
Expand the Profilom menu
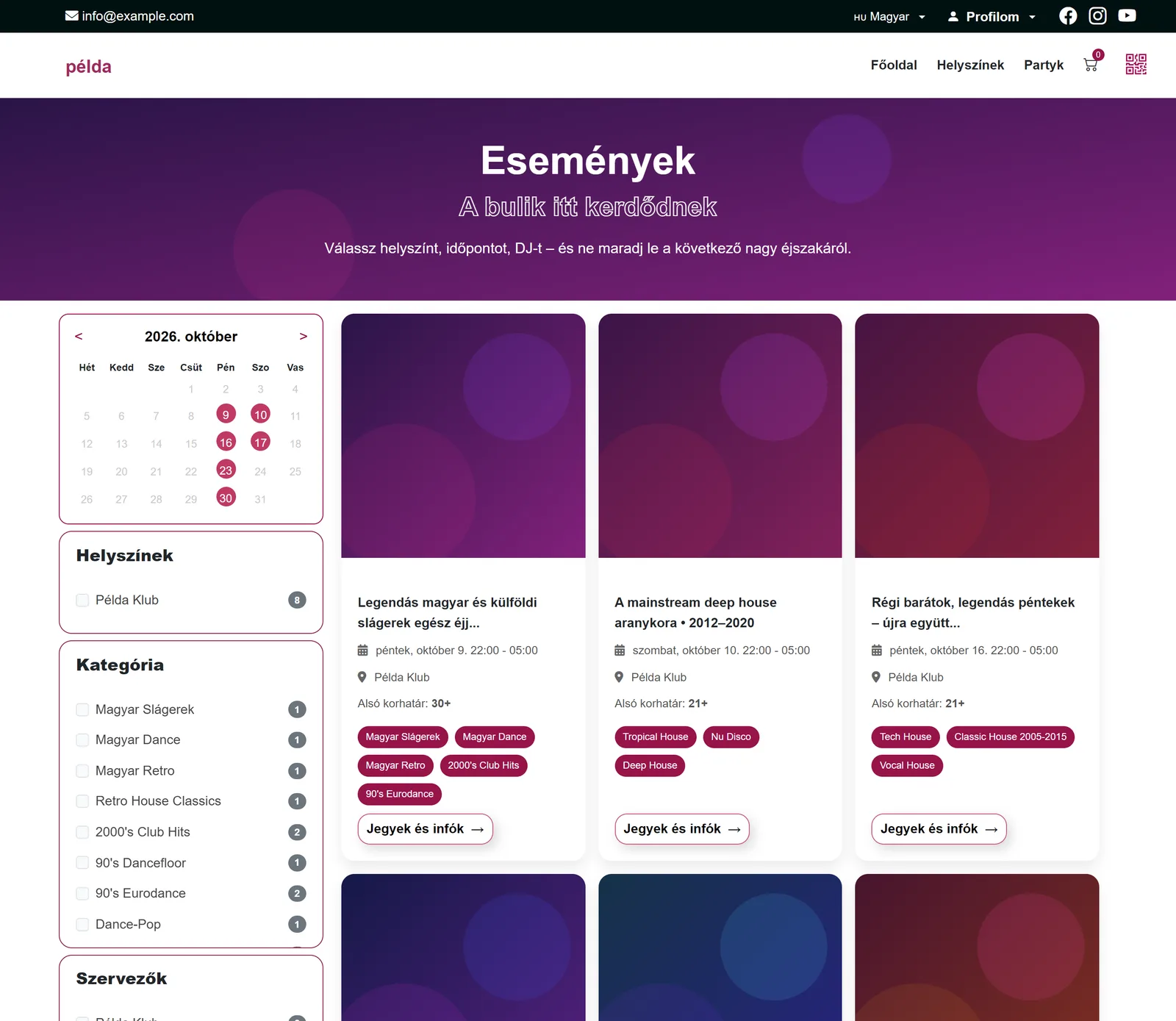(x=992, y=16)
